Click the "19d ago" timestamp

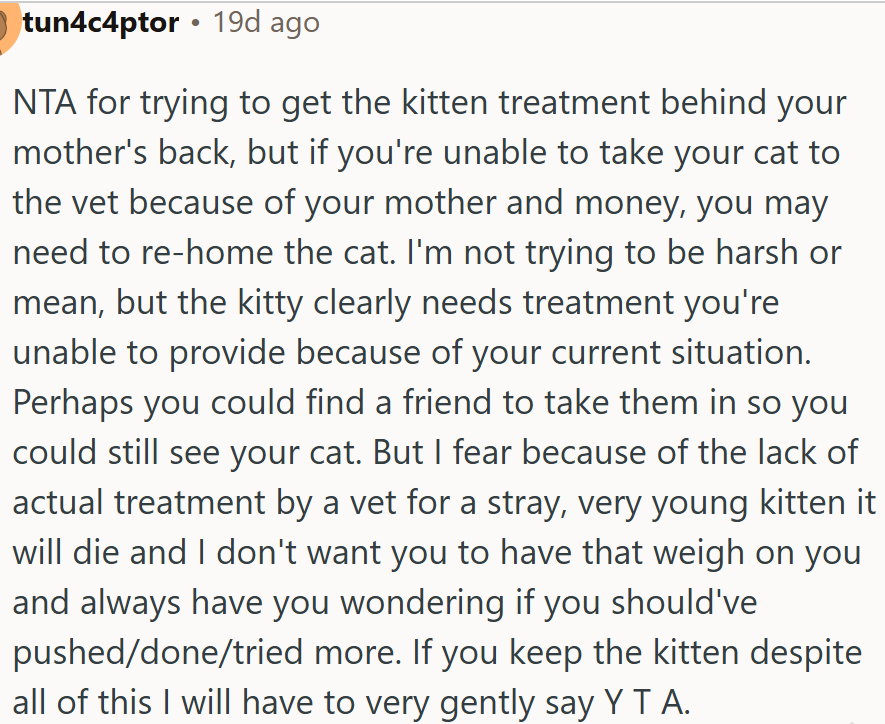[x=266, y=22]
